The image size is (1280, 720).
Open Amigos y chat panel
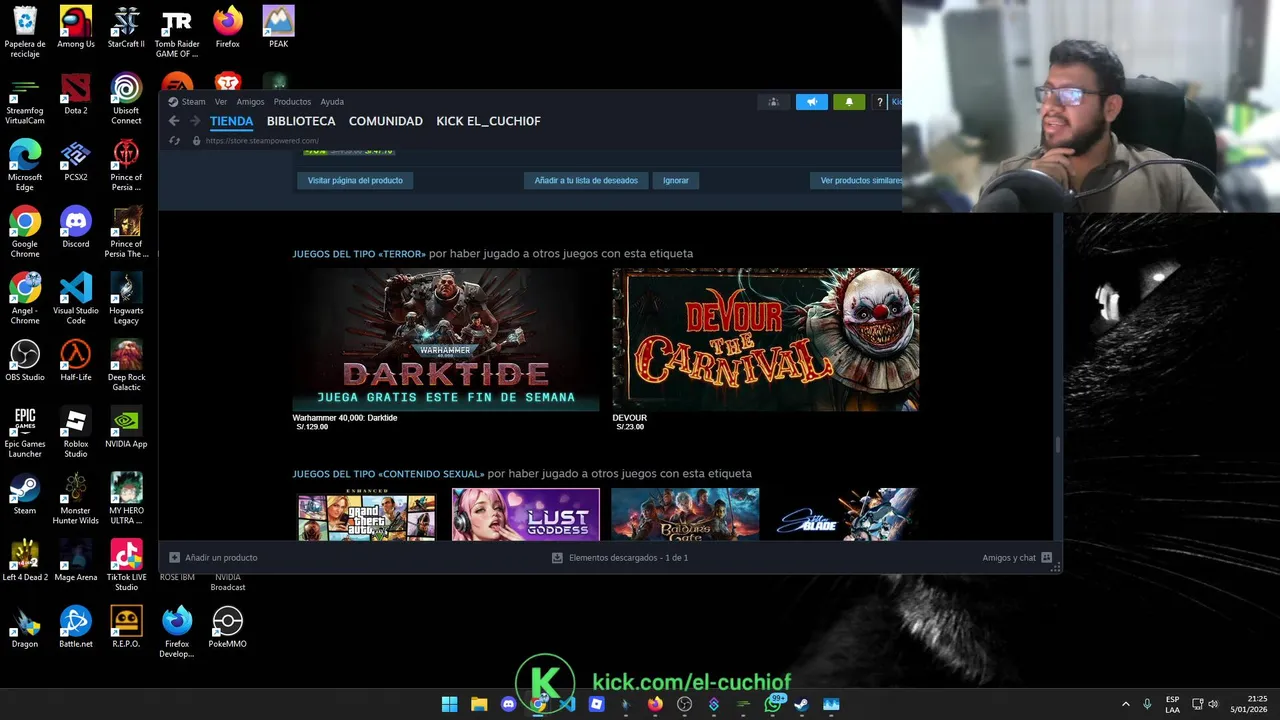pyautogui.click(x=1016, y=558)
